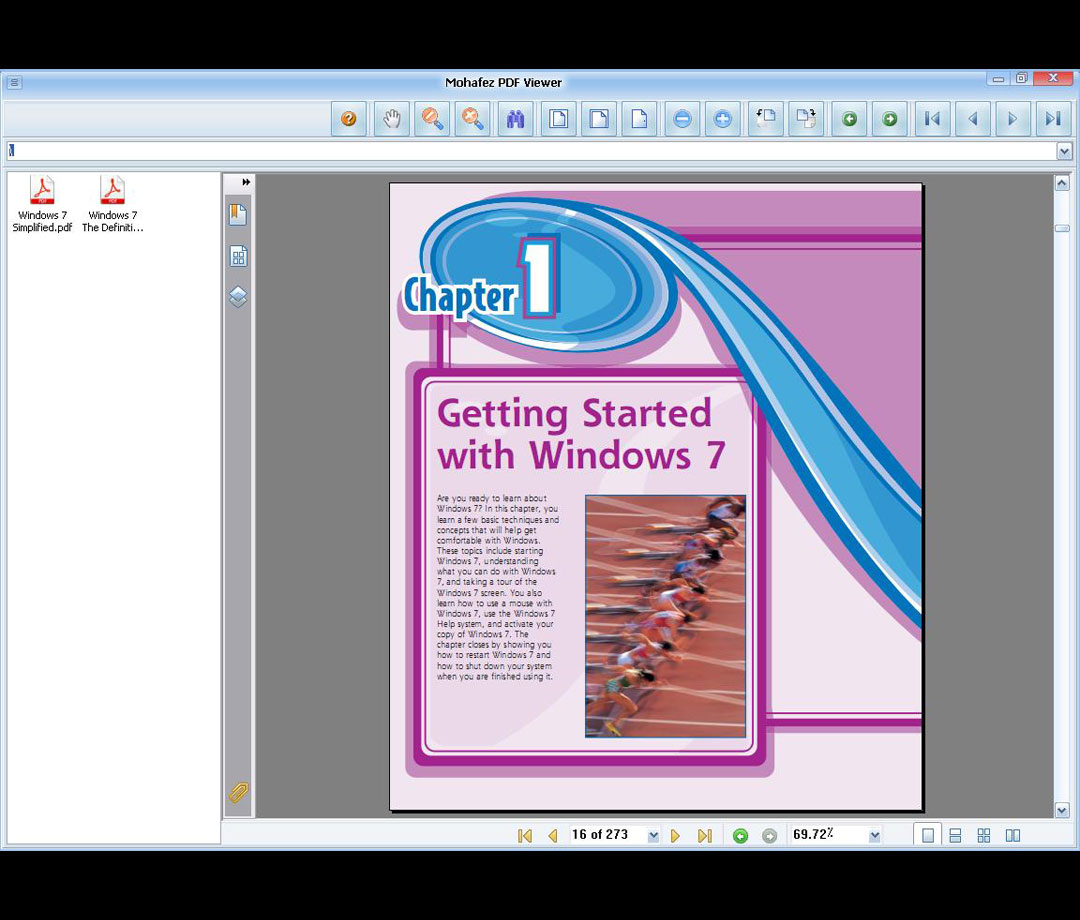
Task: Open the Layers side panel
Action: [x=238, y=297]
